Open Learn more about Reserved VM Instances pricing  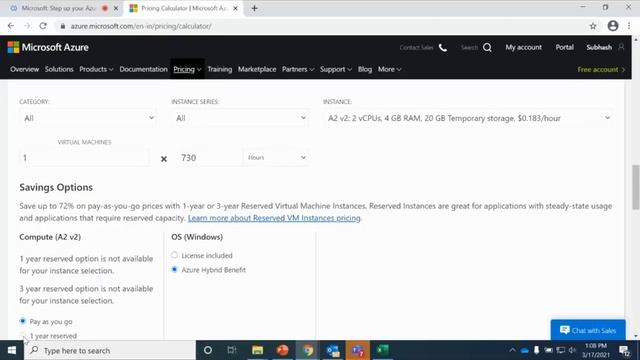tap(274, 218)
